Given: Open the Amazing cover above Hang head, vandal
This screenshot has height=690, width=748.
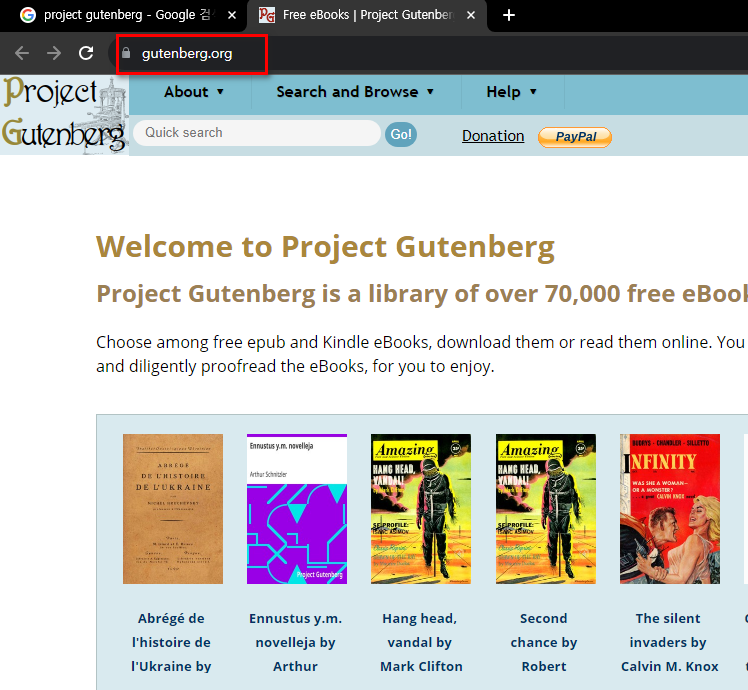Looking at the screenshot, I should [421, 509].
